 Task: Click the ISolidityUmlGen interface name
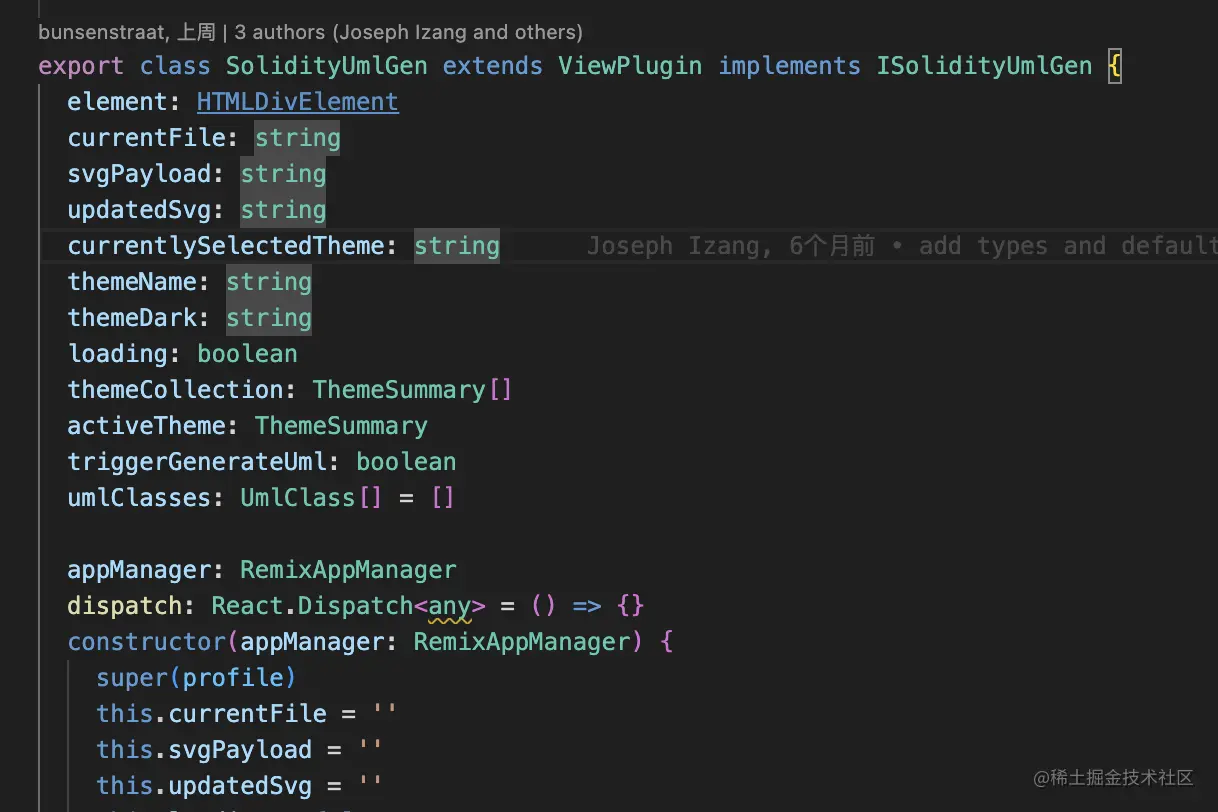click(x=984, y=66)
